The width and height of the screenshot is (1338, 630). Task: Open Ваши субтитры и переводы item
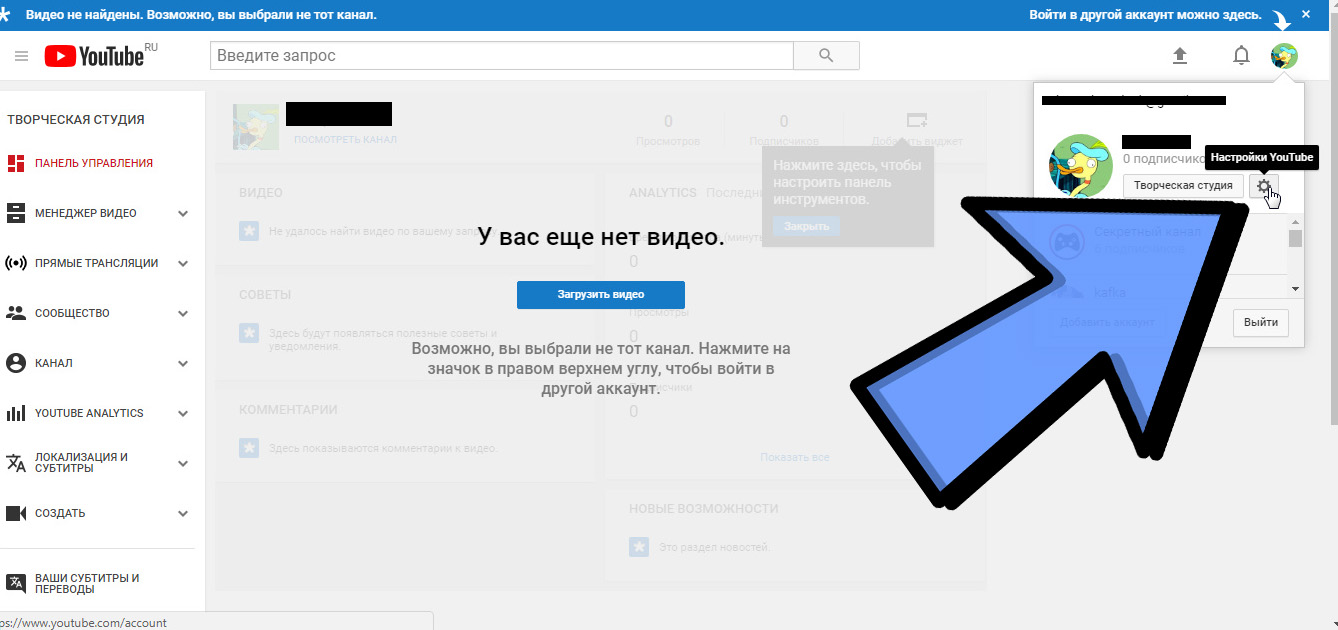click(87, 583)
